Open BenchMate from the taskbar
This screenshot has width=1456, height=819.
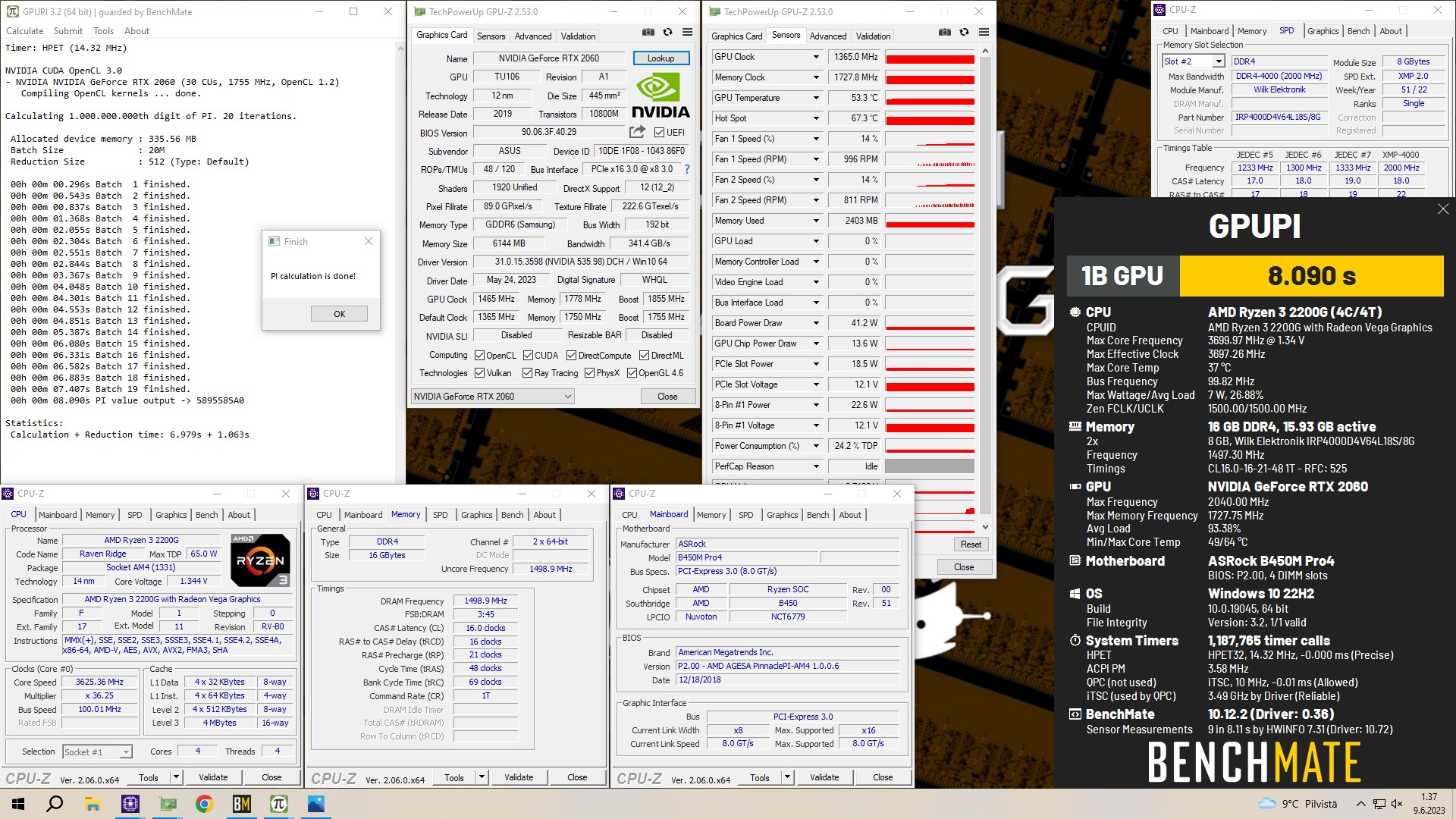[241, 804]
